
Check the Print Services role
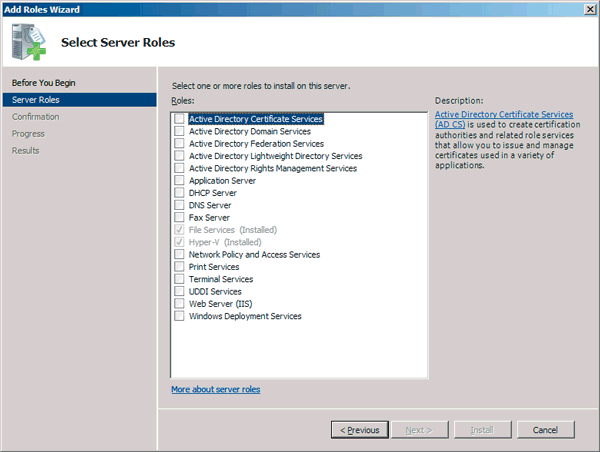pos(179,267)
